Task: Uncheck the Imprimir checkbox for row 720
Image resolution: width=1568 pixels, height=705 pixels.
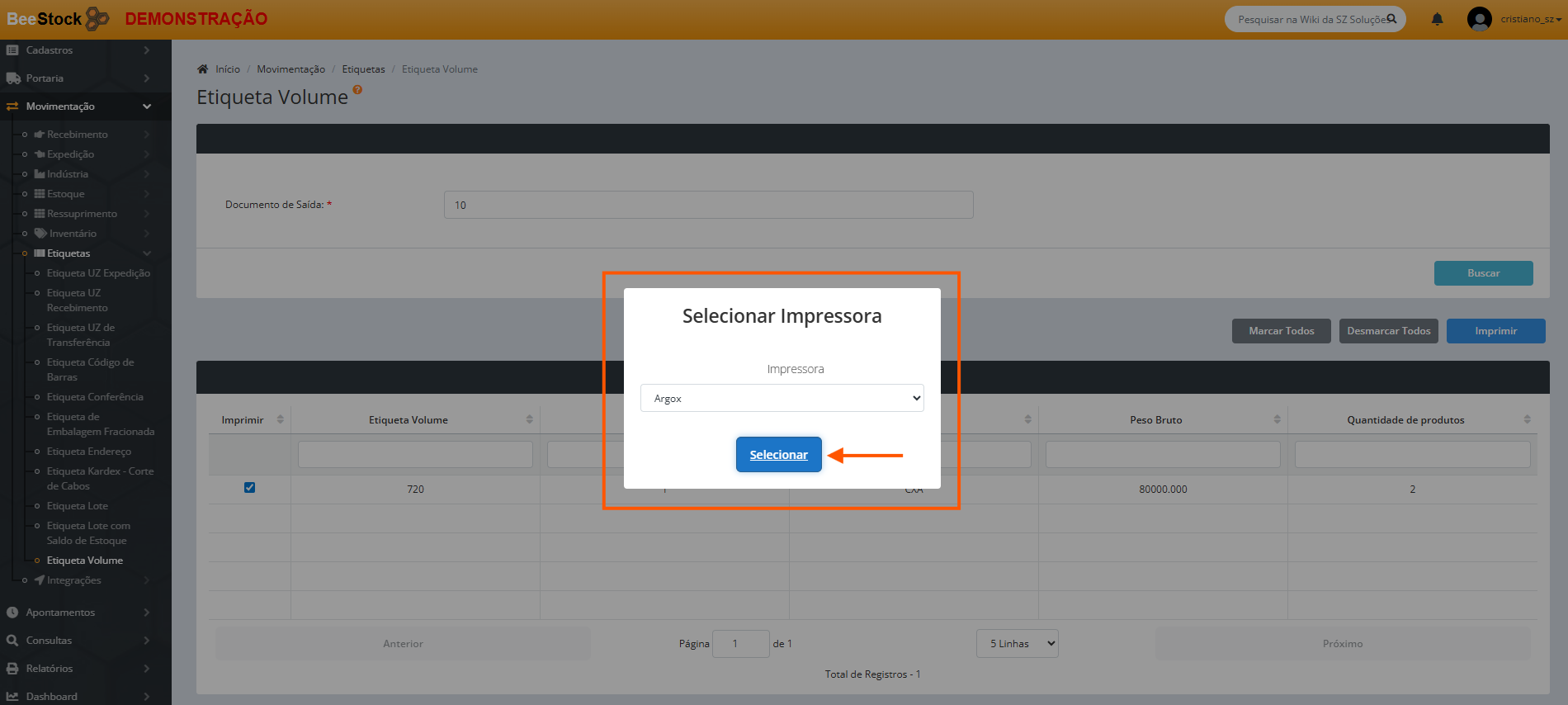Action: tap(249, 488)
